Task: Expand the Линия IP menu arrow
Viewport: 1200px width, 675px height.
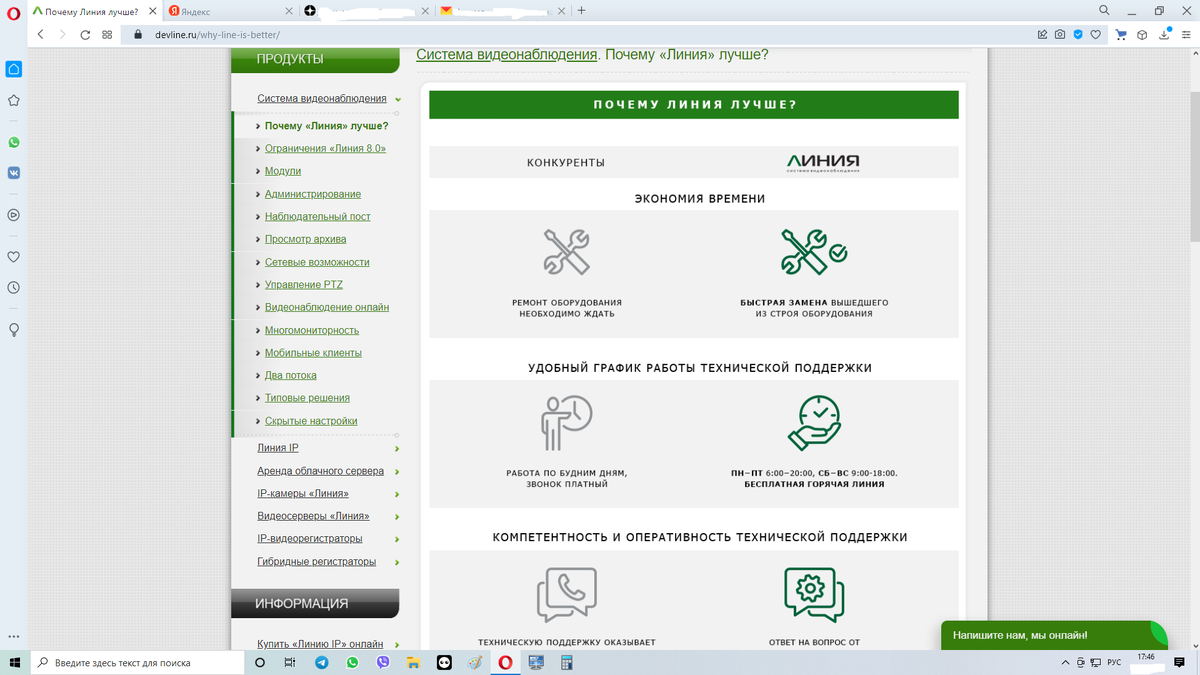Action: pyautogui.click(x=397, y=449)
